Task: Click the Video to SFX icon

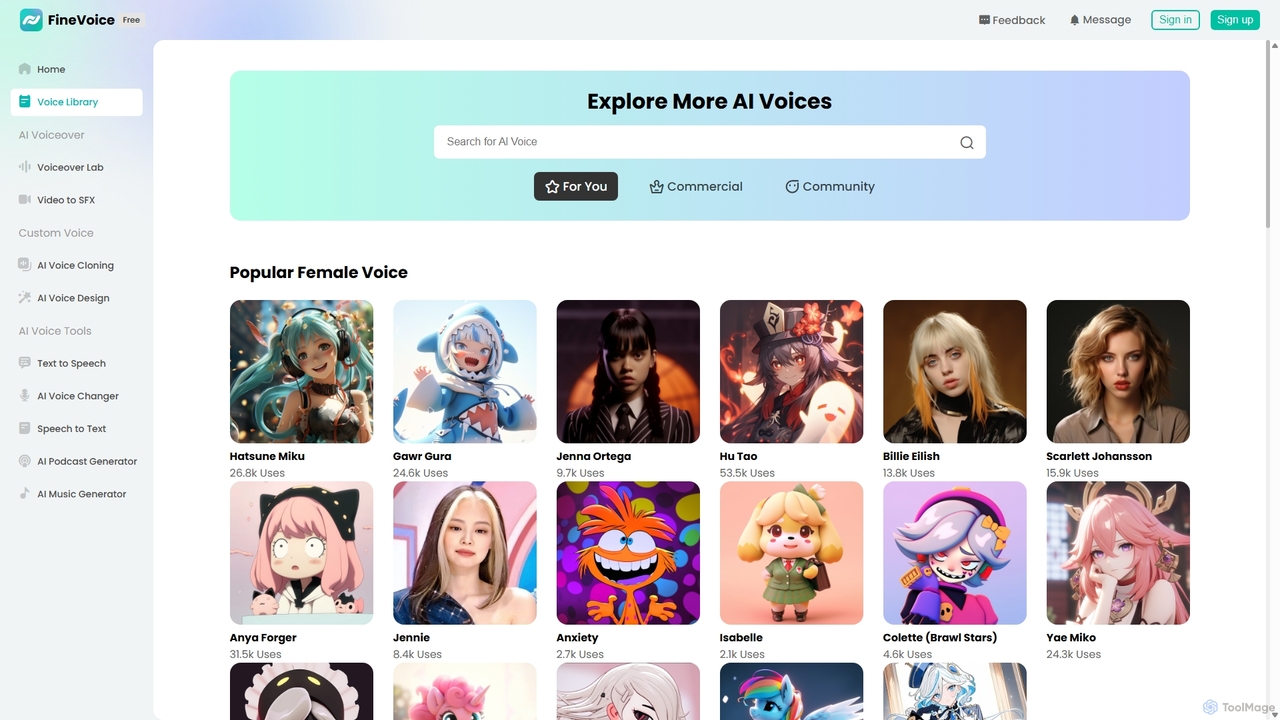Action: point(25,200)
